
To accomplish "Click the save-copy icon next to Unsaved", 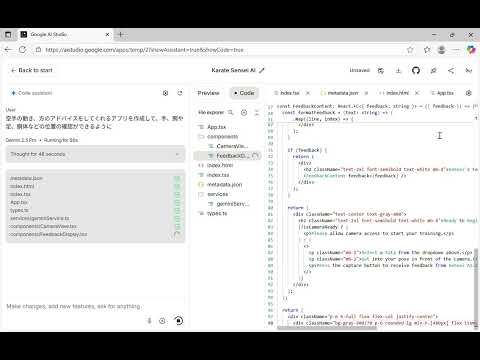I will pos(381,70).
